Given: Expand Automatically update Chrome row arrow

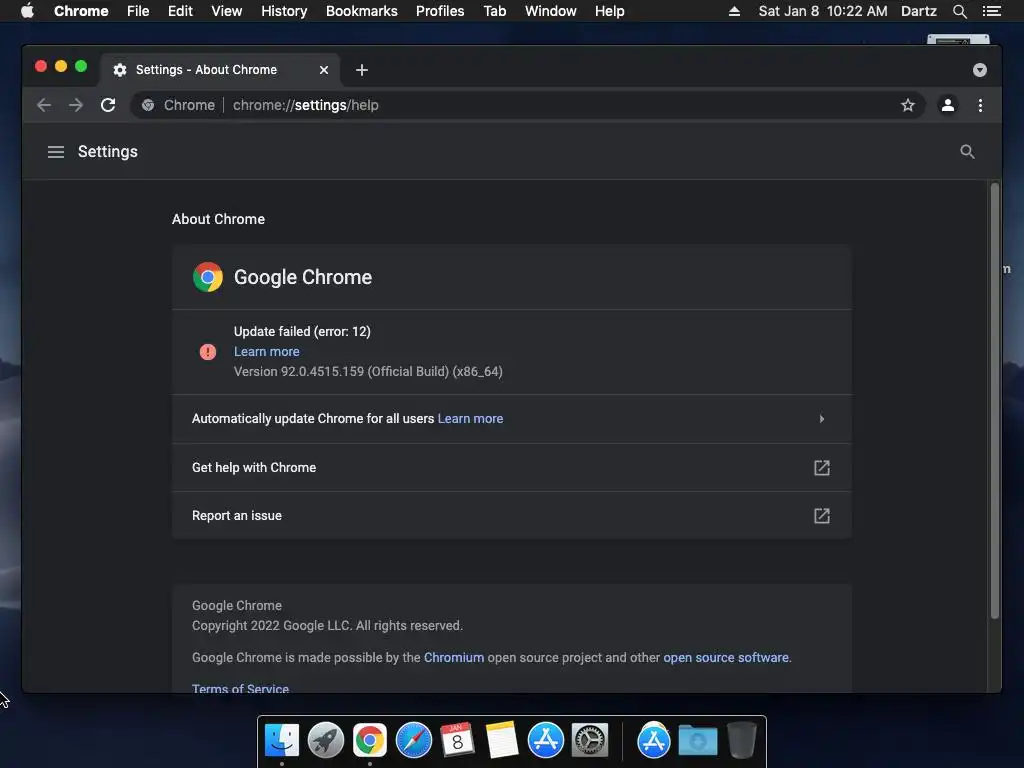Looking at the screenshot, I should [x=822, y=419].
